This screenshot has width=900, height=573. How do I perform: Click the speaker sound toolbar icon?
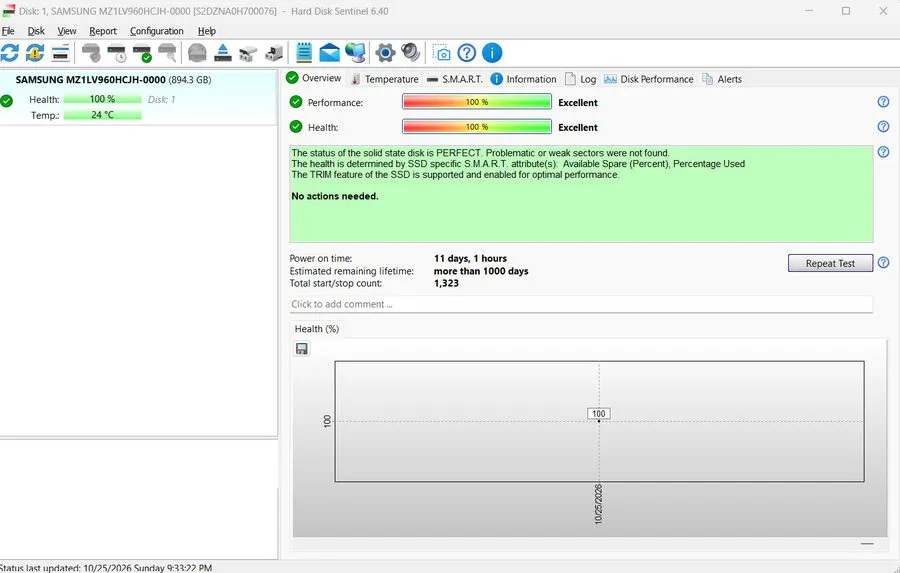[411, 52]
